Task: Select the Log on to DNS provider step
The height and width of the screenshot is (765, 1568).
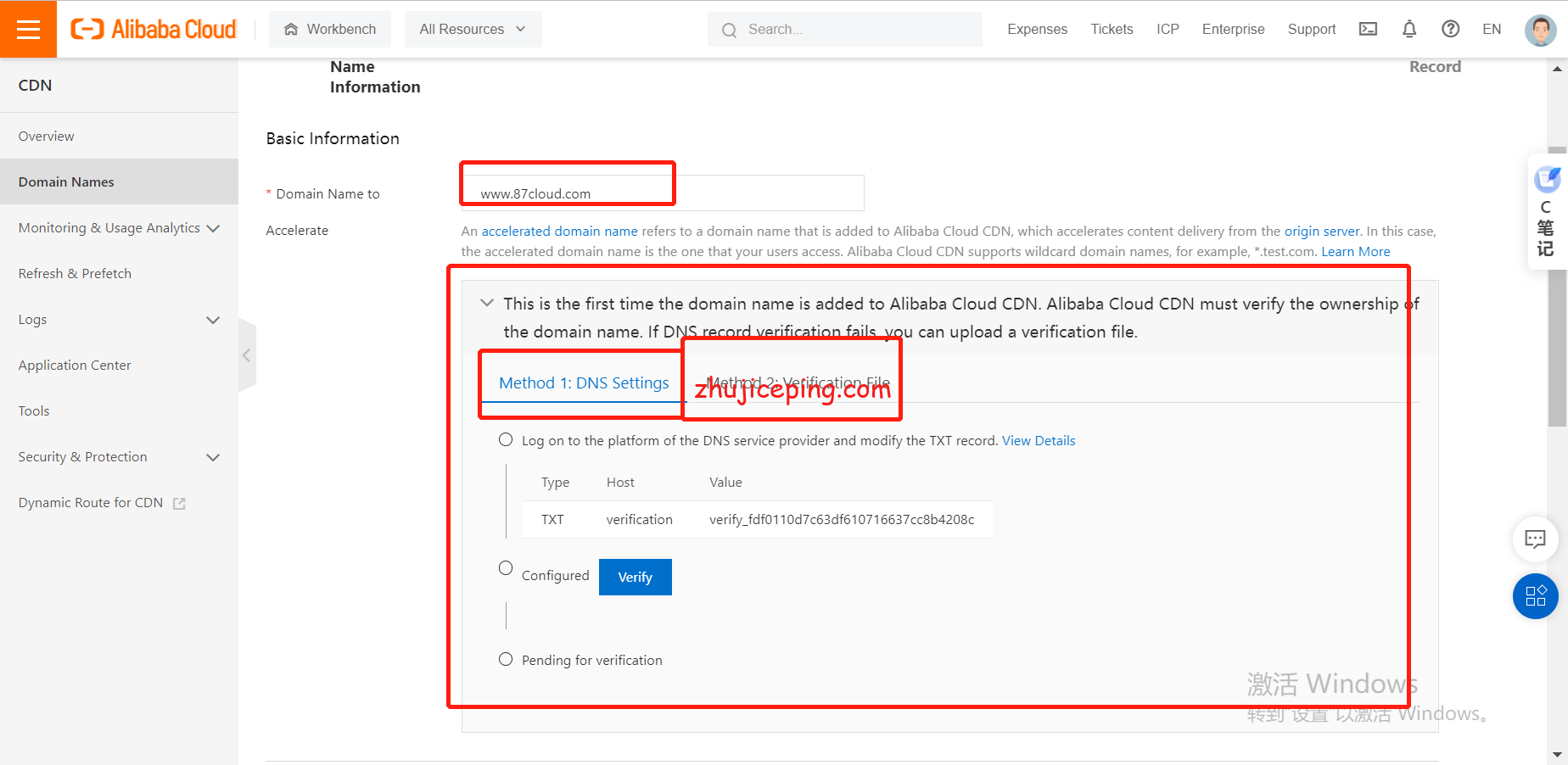Action: click(x=506, y=439)
